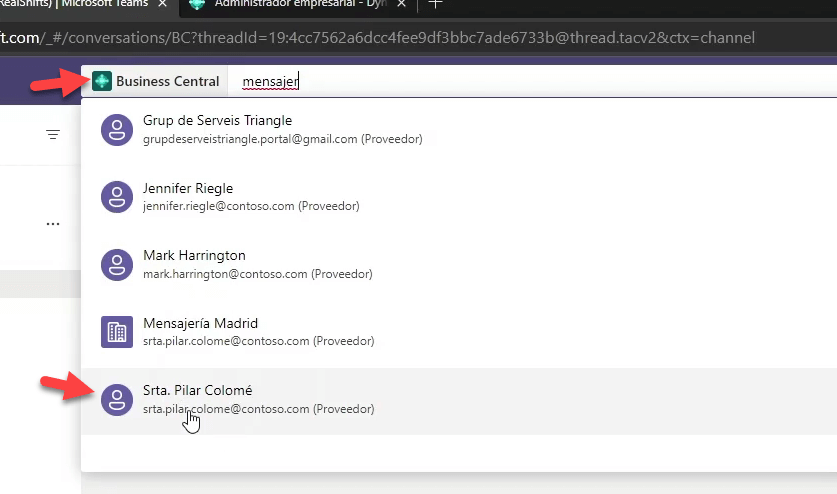837x494 pixels.
Task: Open the more options ellipsis menu
Action: point(53,224)
